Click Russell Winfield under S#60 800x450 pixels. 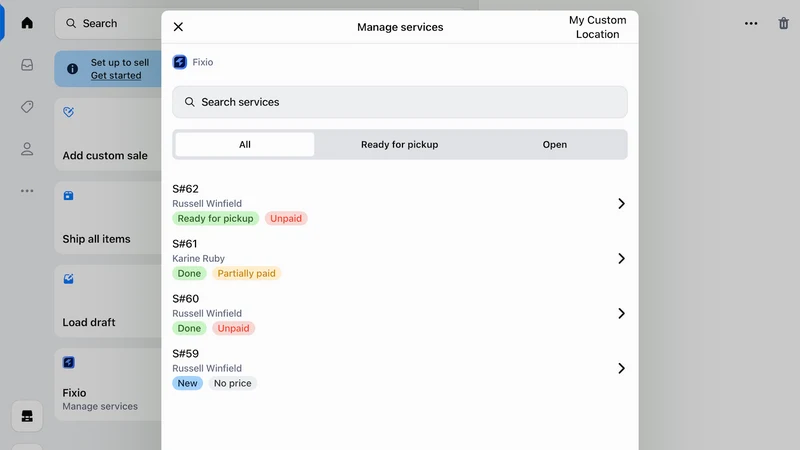[x=207, y=313]
